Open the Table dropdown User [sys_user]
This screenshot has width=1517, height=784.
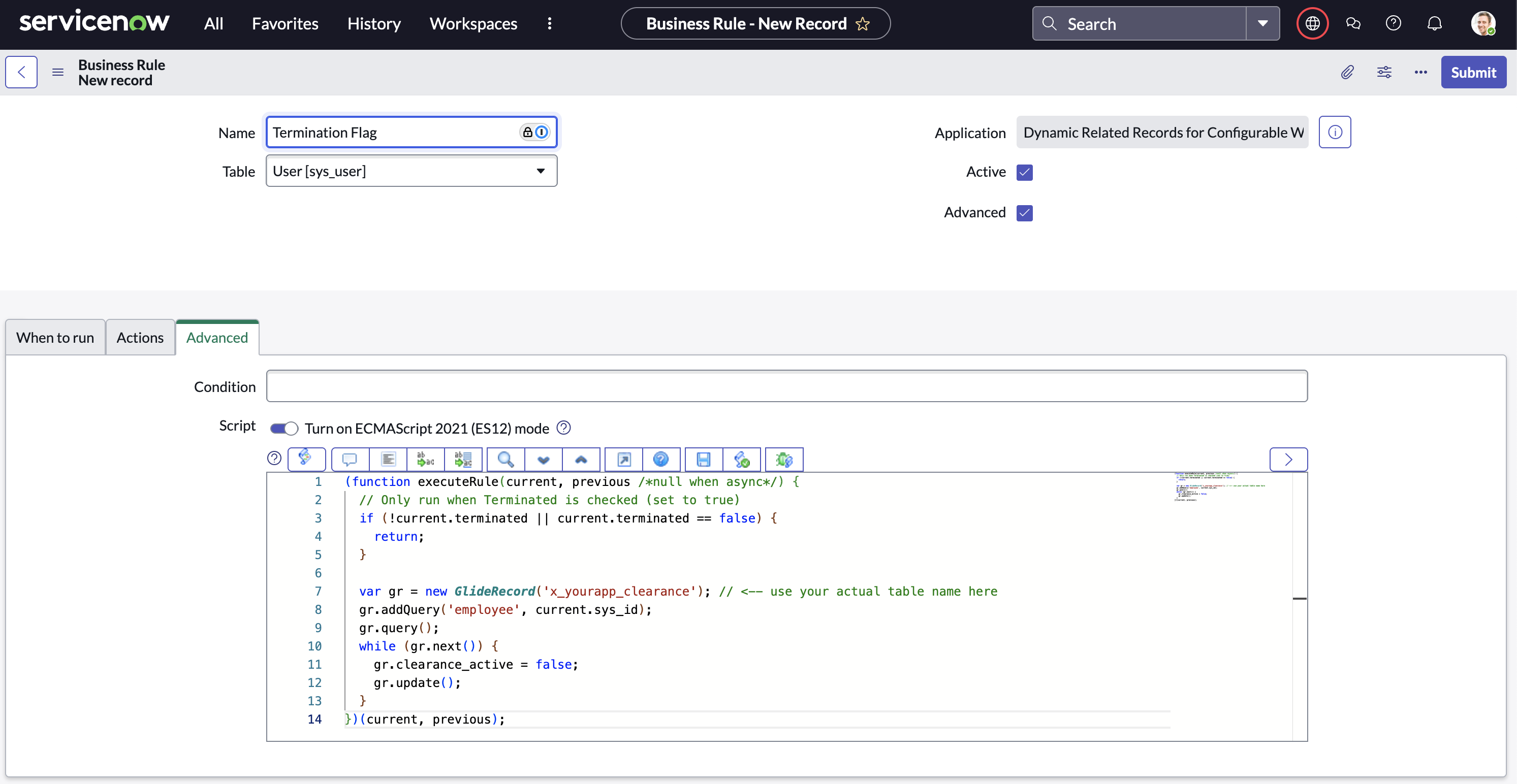[411, 171]
